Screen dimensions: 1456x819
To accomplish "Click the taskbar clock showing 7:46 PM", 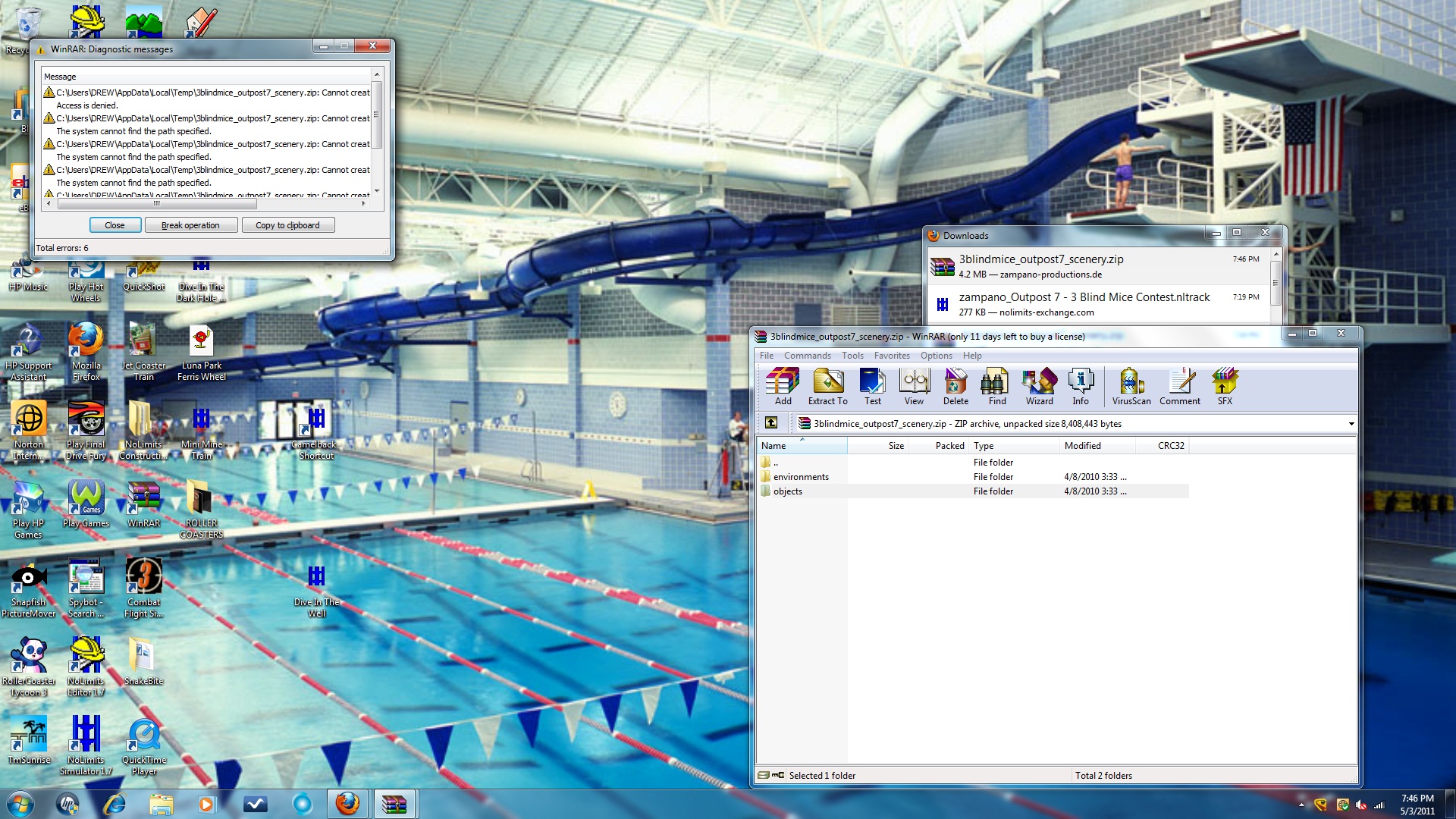I will point(1417,804).
